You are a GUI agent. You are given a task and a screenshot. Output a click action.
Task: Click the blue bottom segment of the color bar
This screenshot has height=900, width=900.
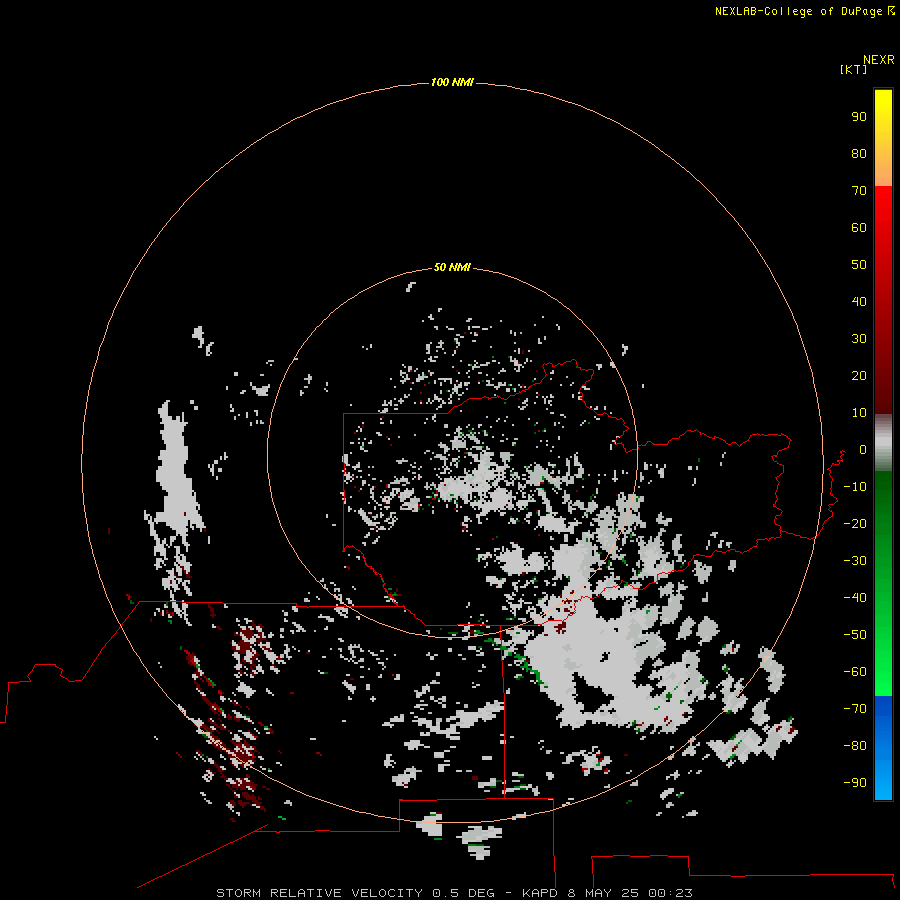pyautogui.click(x=883, y=747)
